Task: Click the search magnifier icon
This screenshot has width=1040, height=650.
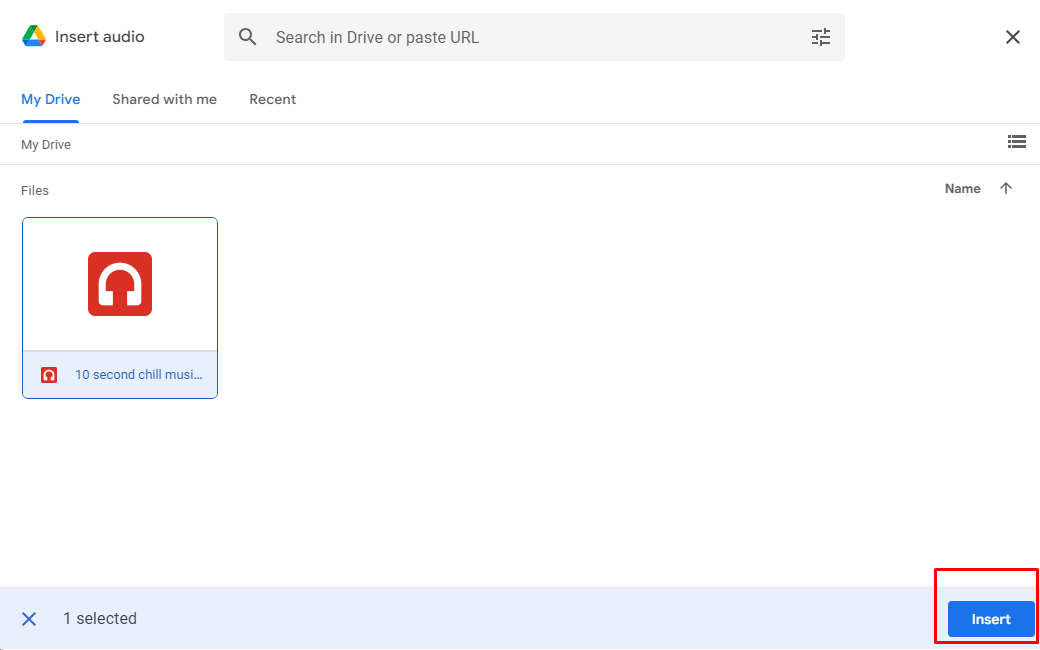Action: point(247,37)
